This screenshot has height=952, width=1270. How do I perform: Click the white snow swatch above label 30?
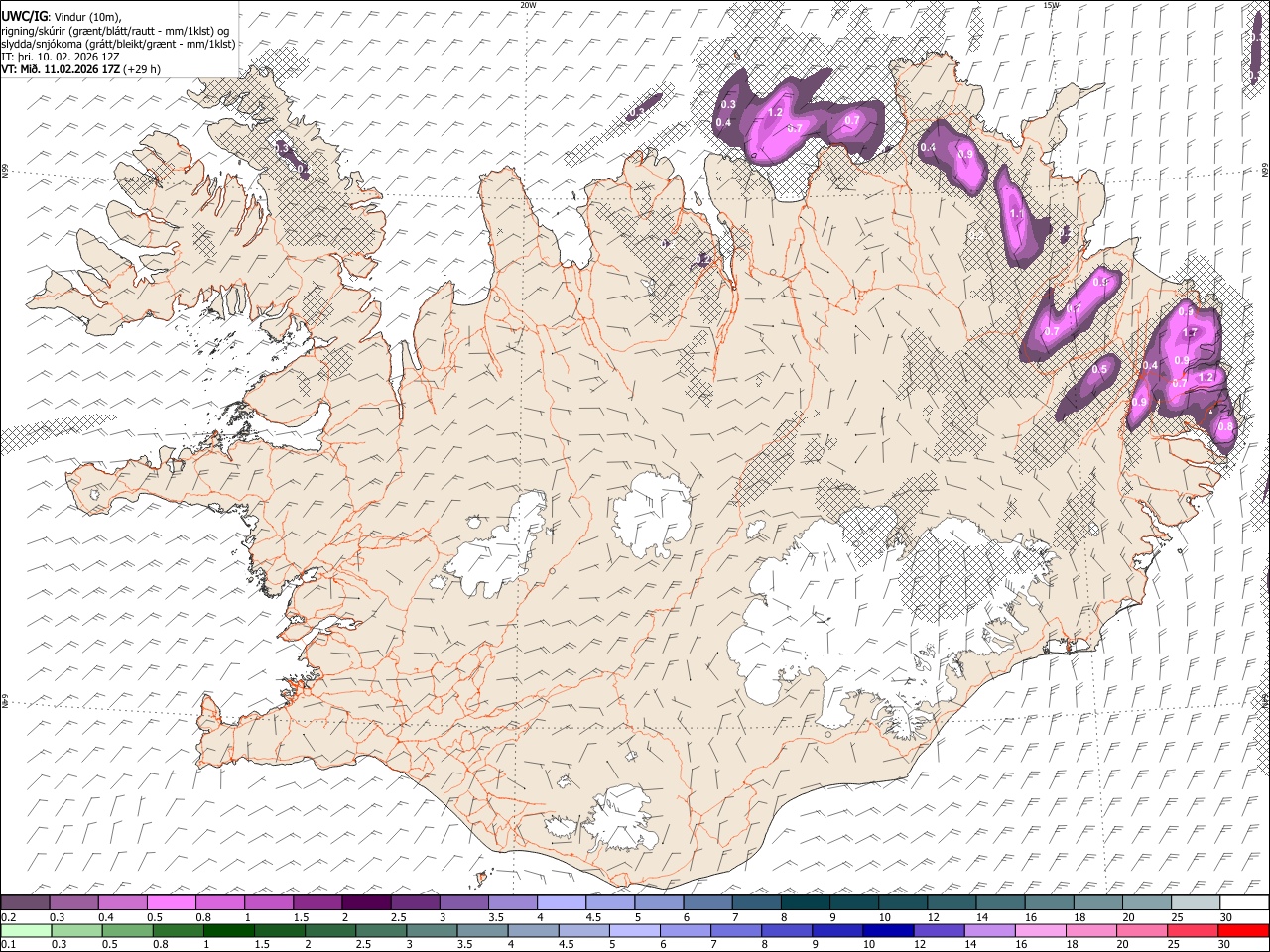[1242, 903]
